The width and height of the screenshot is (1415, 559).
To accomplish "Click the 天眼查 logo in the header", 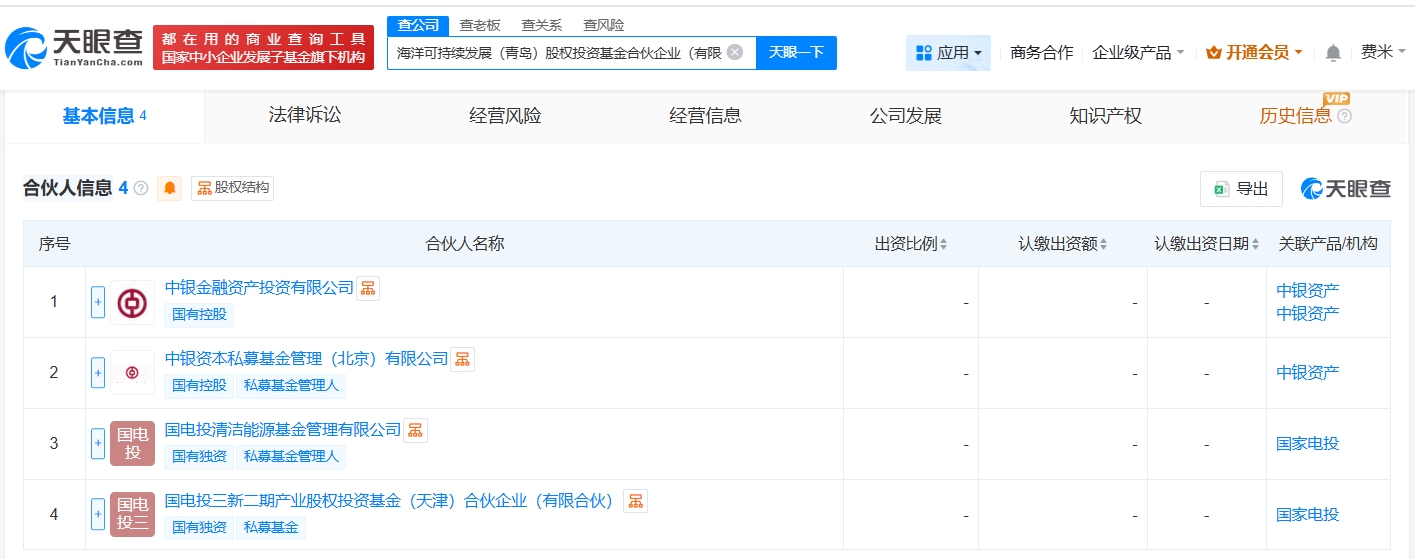I will point(76,47).
